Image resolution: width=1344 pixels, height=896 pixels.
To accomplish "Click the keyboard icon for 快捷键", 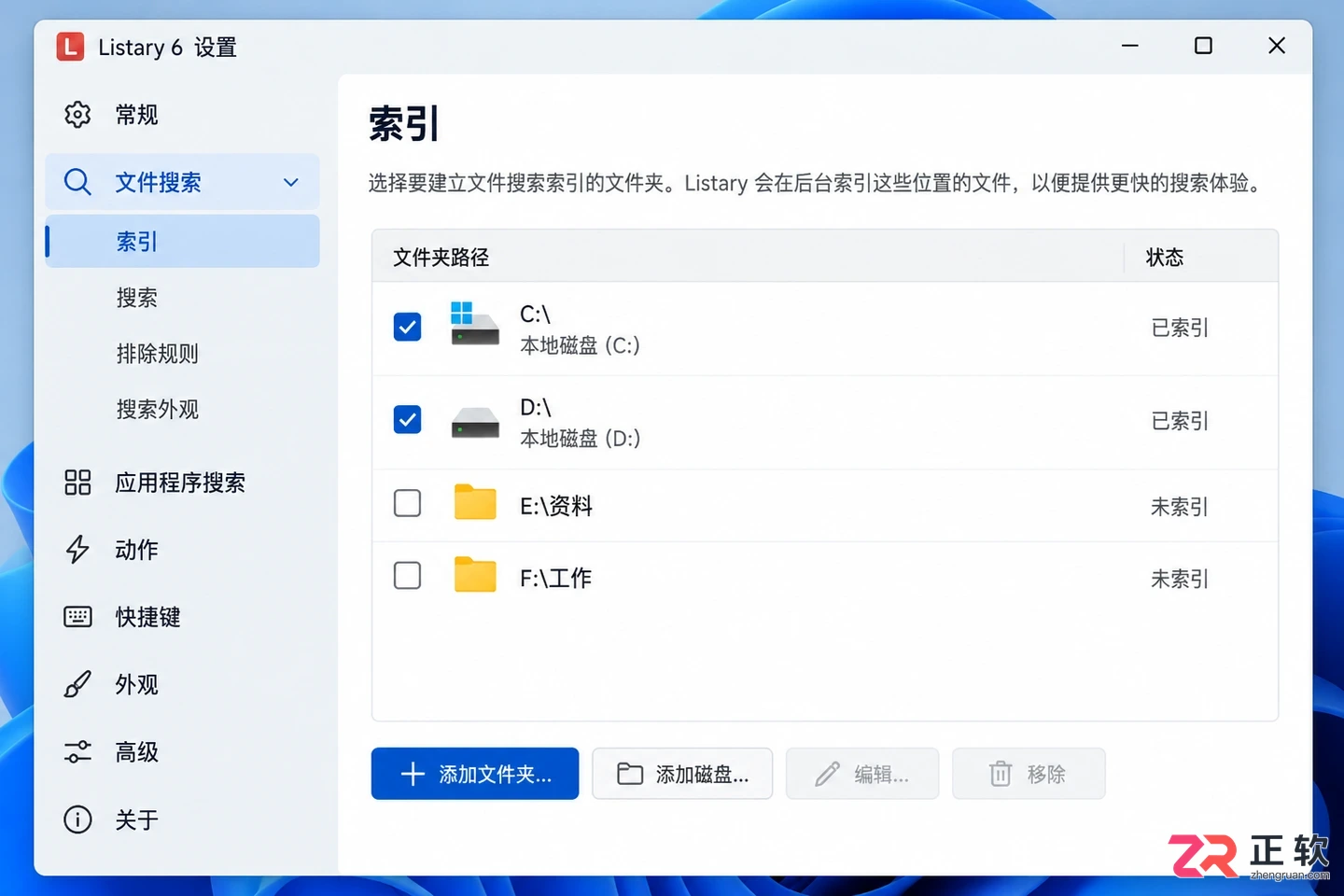I will (x=77, y=617).
